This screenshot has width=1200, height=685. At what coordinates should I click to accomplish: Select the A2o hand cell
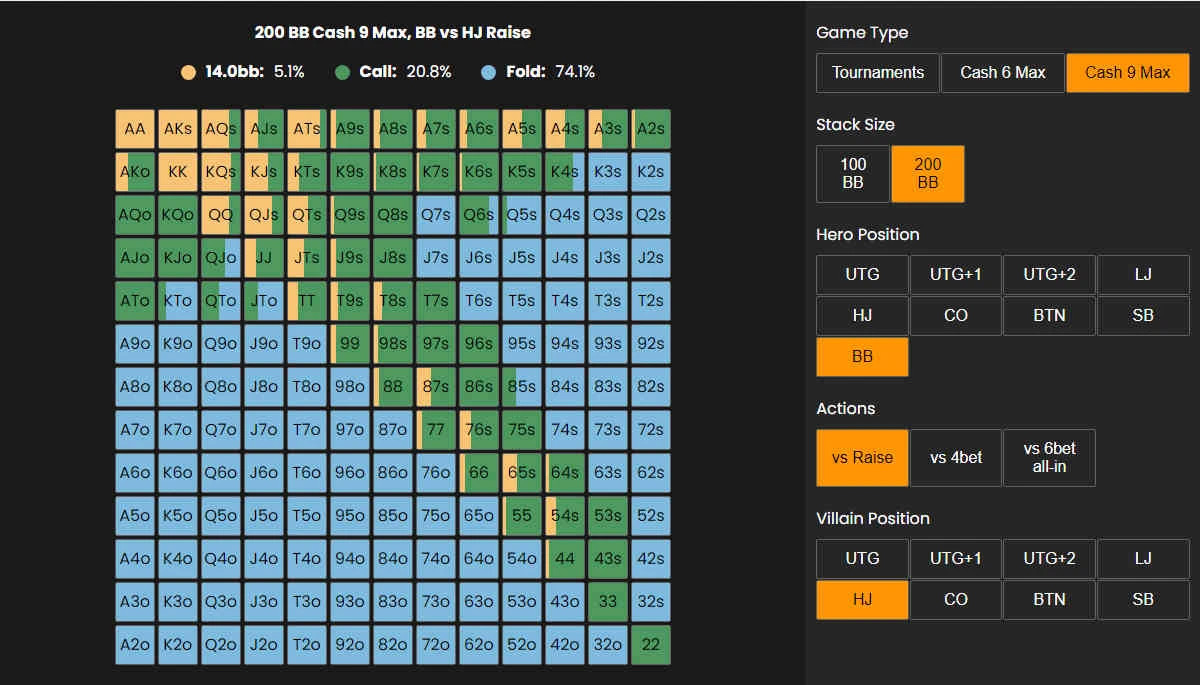[x=135, y=645]
